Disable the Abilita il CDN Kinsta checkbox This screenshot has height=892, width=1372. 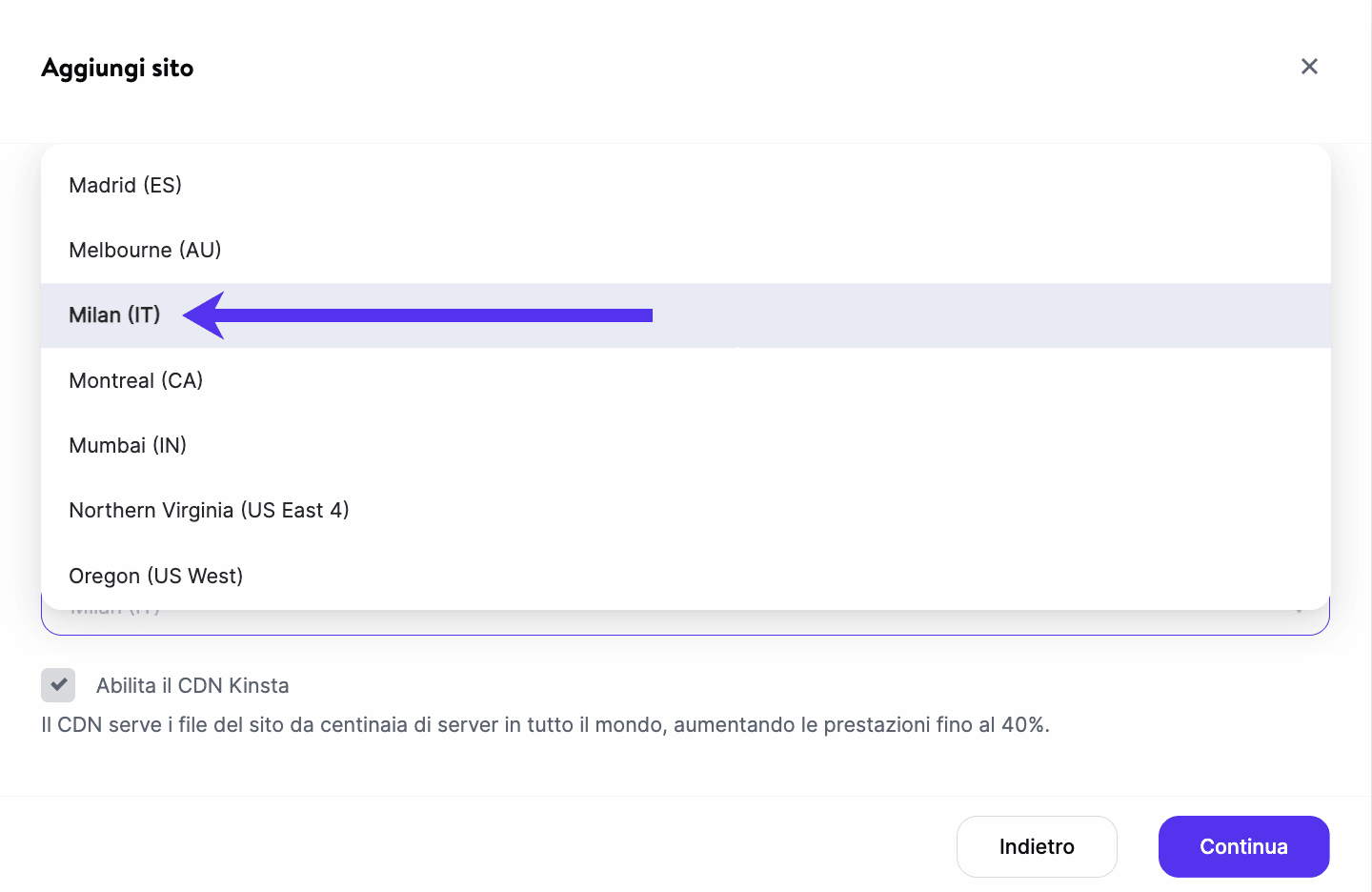[x=58, y=685]
